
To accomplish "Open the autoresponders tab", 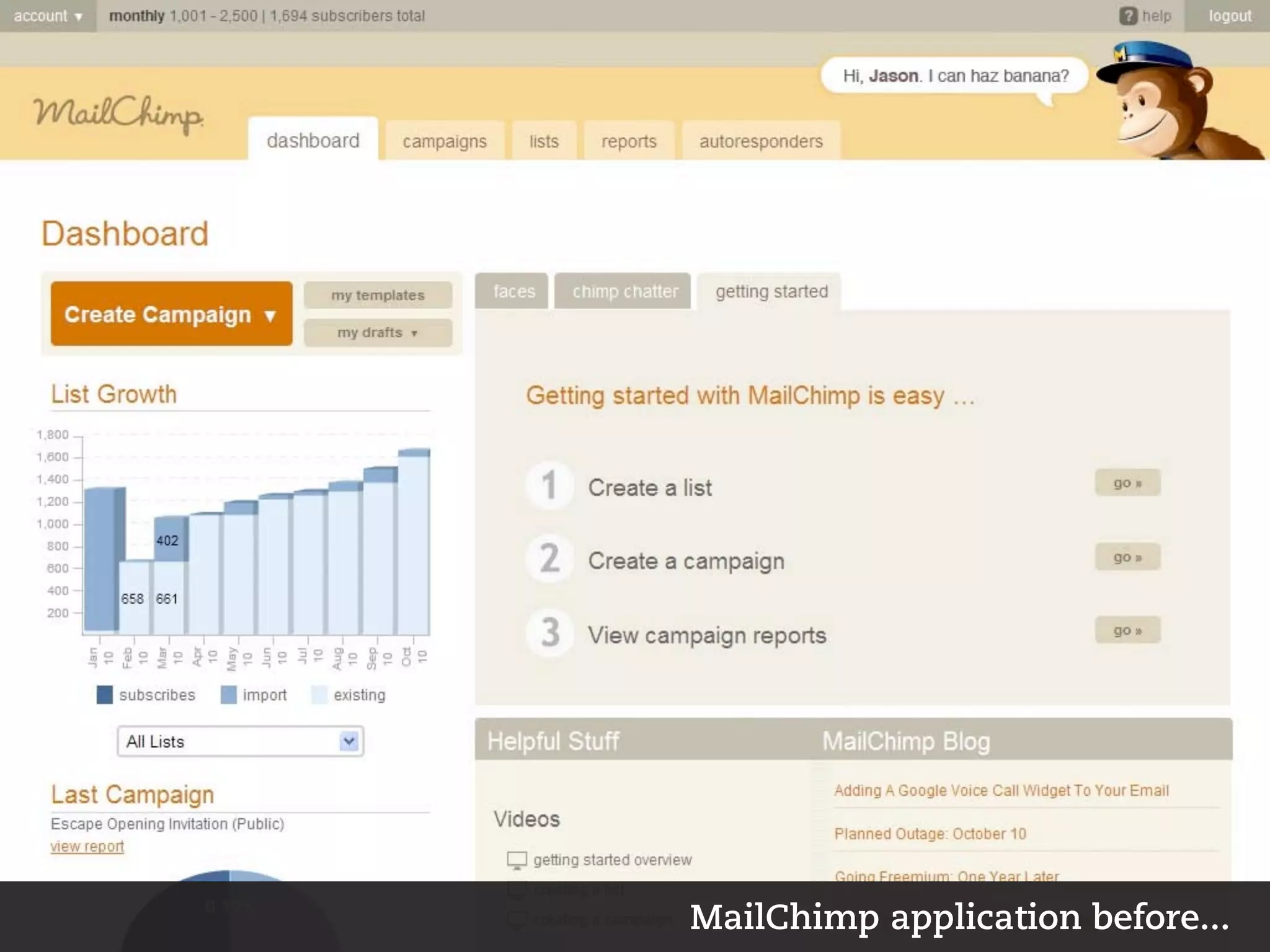I will pyautogui.click(x=761, y=141).
